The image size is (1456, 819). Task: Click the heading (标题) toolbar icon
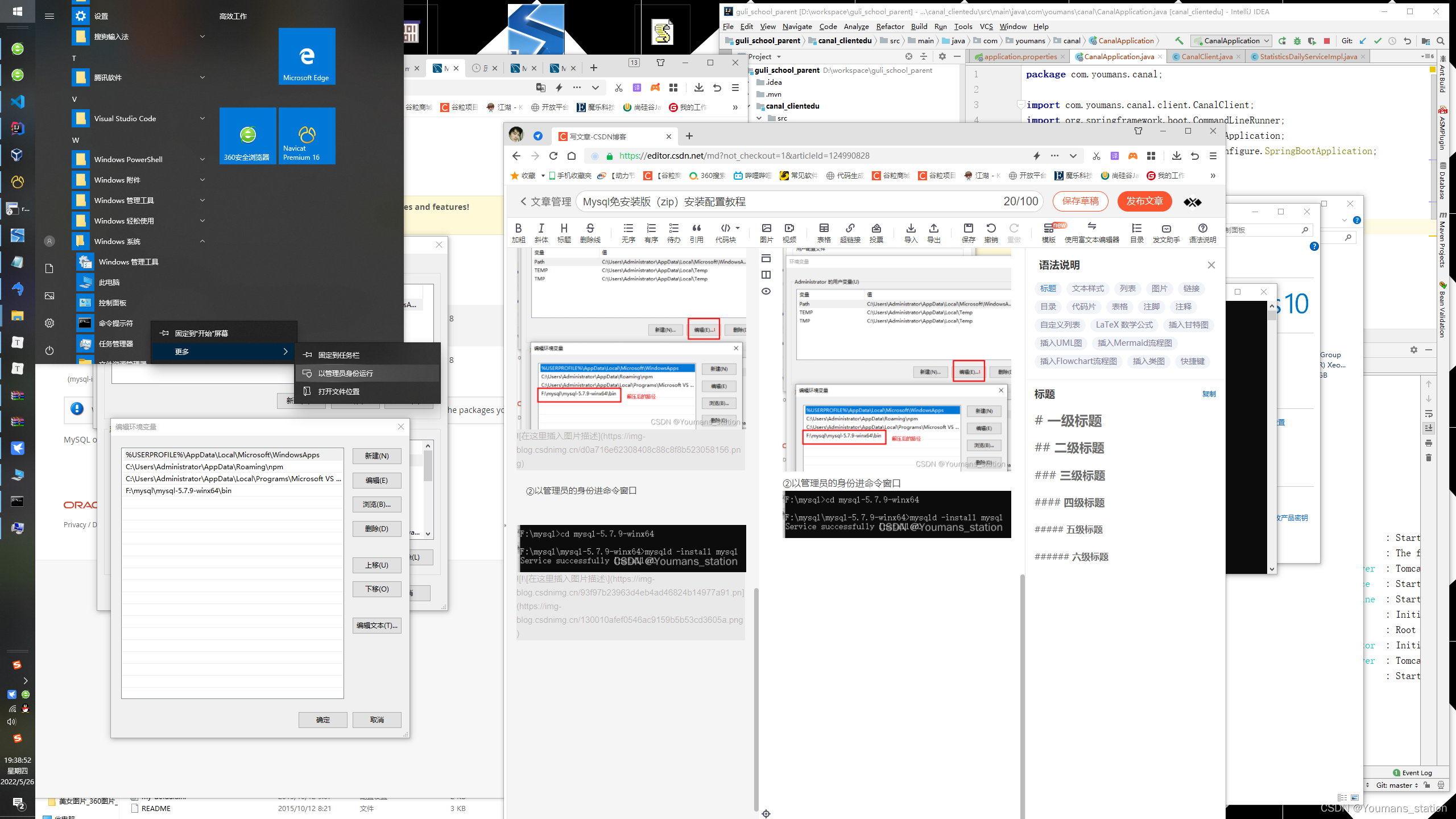564,233
